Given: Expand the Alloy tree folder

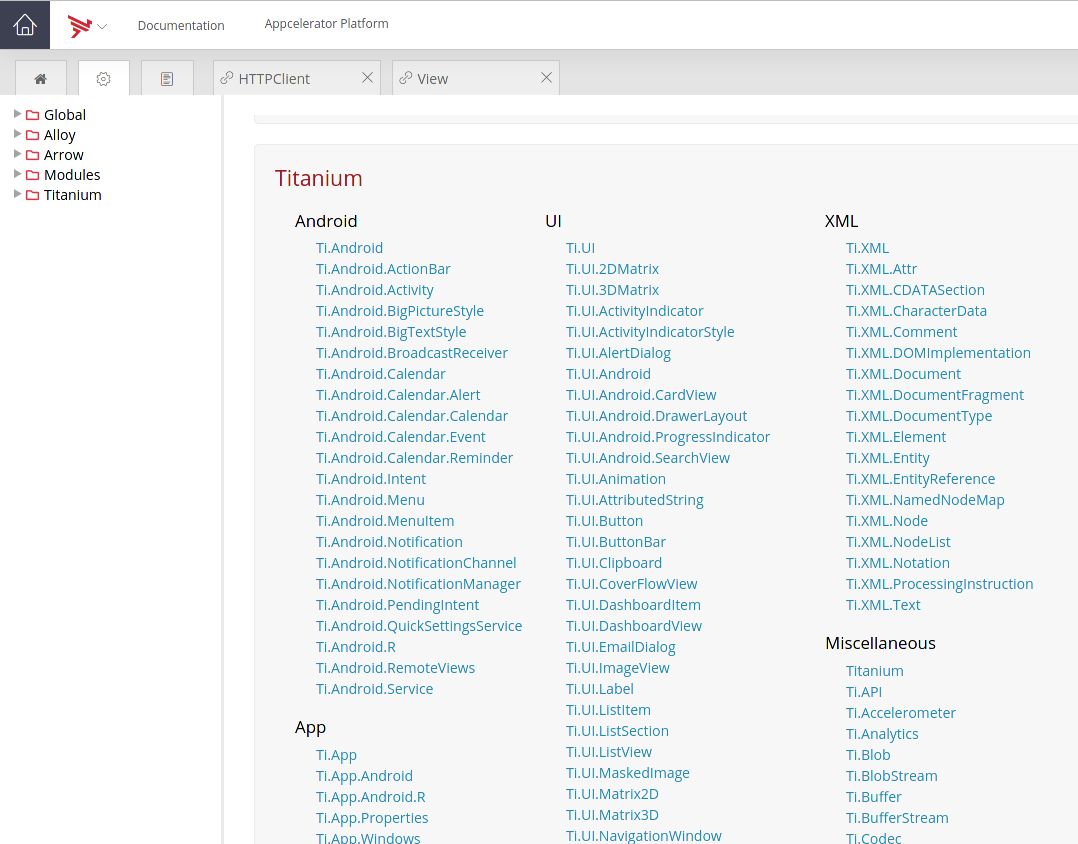Looking at the screenshot, I should coord(17,134).
